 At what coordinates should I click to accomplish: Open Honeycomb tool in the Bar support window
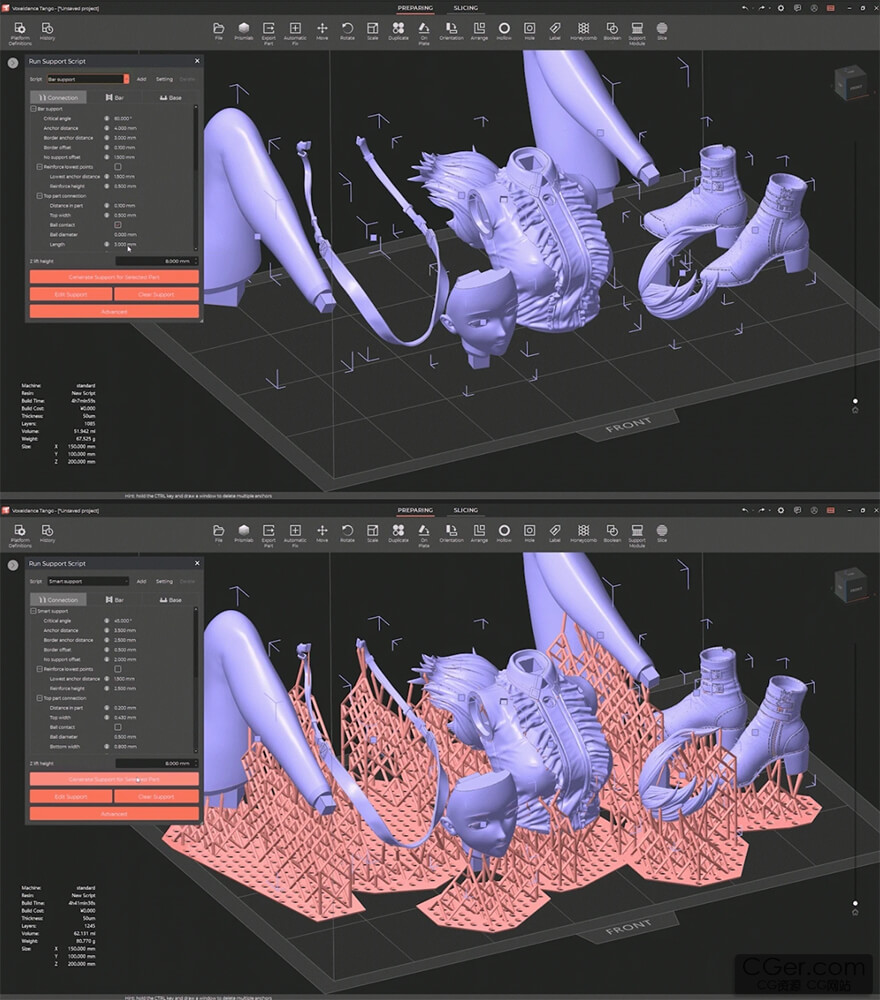[583, 31]
